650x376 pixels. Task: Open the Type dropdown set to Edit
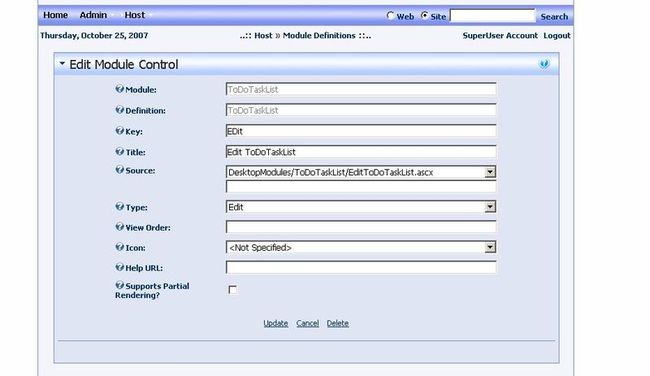point(490,206)
